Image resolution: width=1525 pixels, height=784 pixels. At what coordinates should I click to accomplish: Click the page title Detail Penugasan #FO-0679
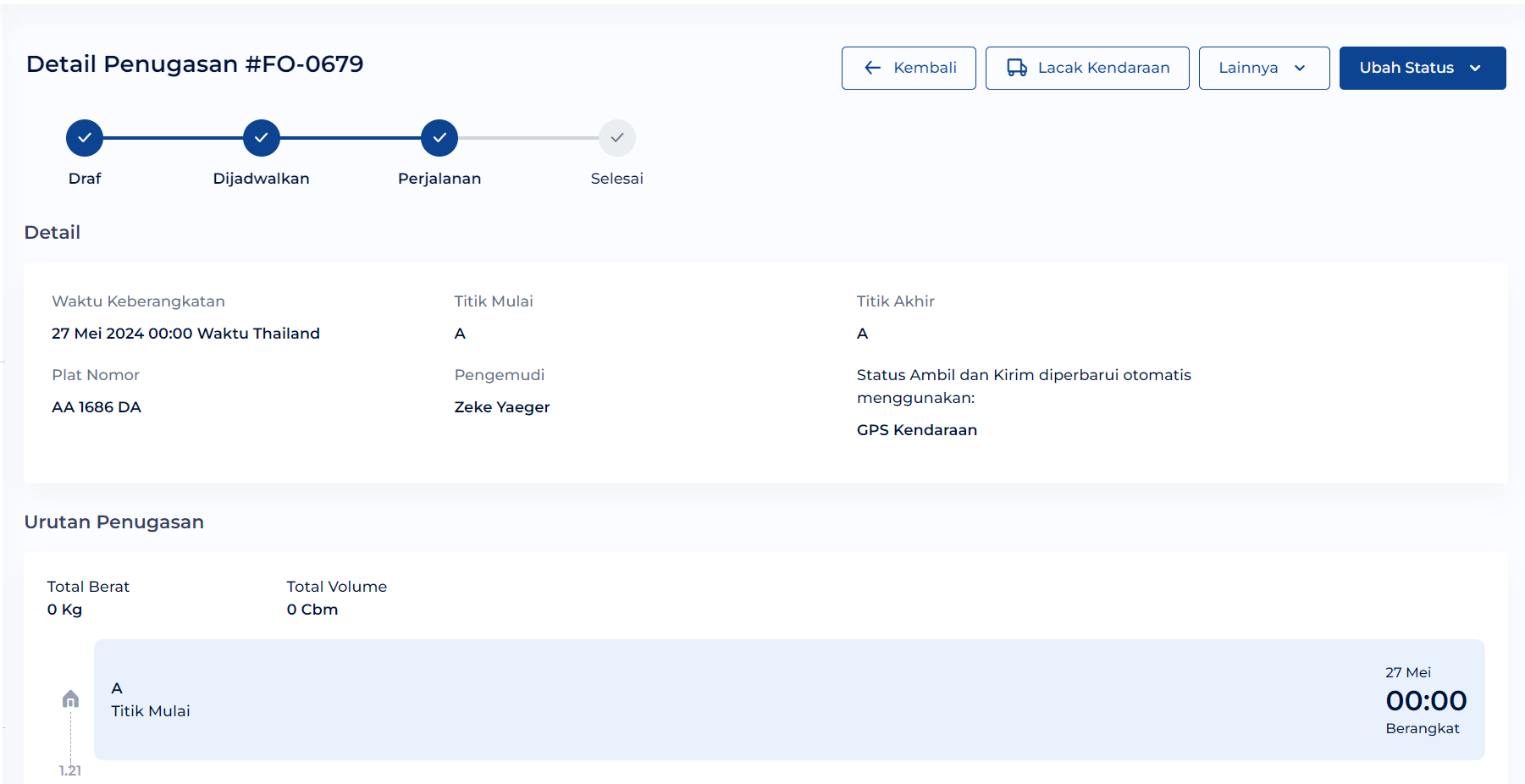195,64
